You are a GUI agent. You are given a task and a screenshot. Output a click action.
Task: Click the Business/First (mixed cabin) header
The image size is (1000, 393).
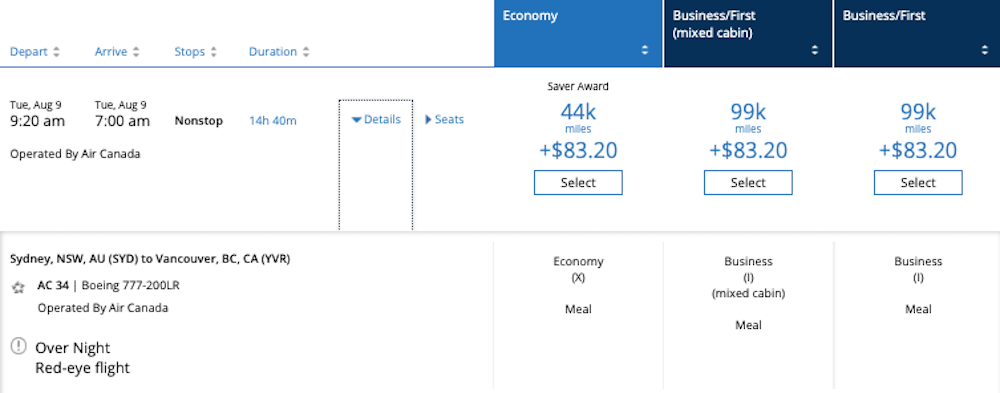[748, 34]
